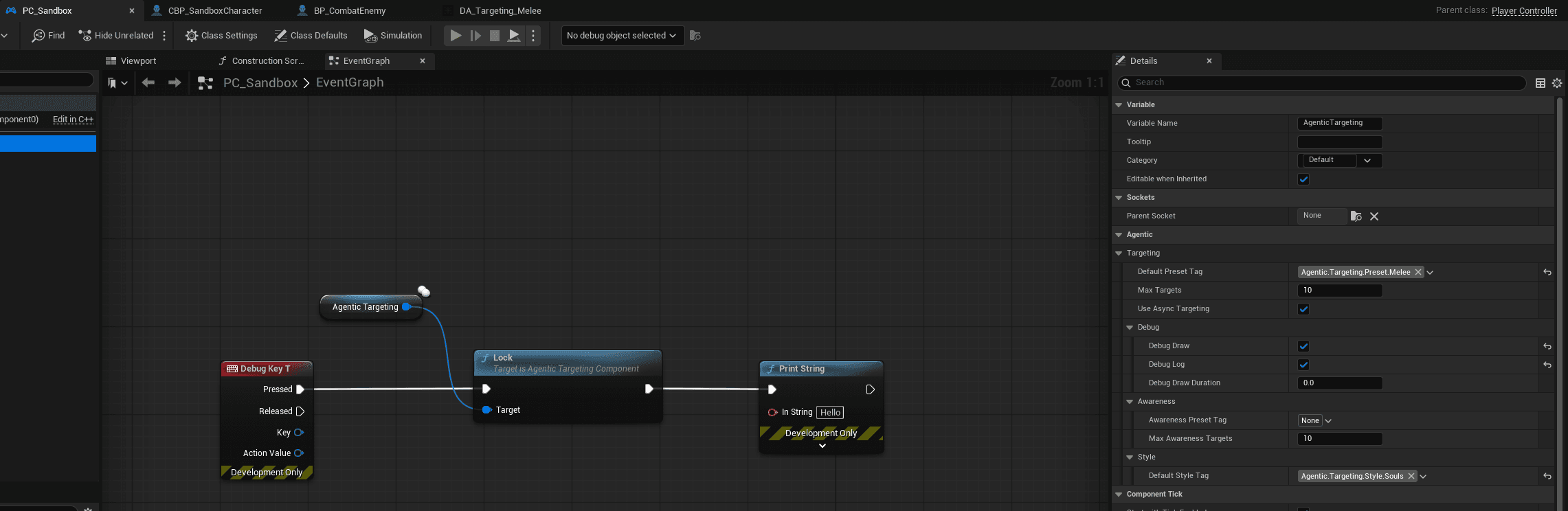Screen dimensions: 1568x511
Task: Toggle Editable when Inherited checkbox
Action: (1303, 179)
